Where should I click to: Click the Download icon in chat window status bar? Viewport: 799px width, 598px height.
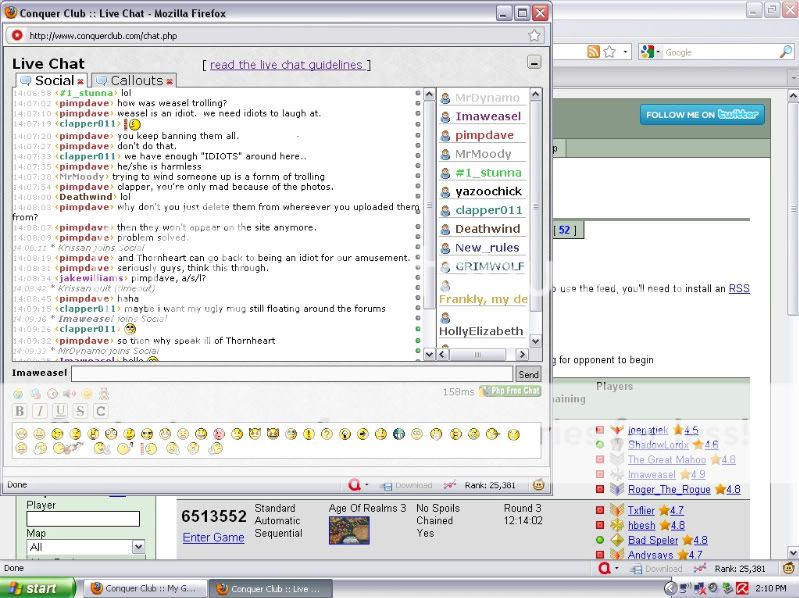408,485
